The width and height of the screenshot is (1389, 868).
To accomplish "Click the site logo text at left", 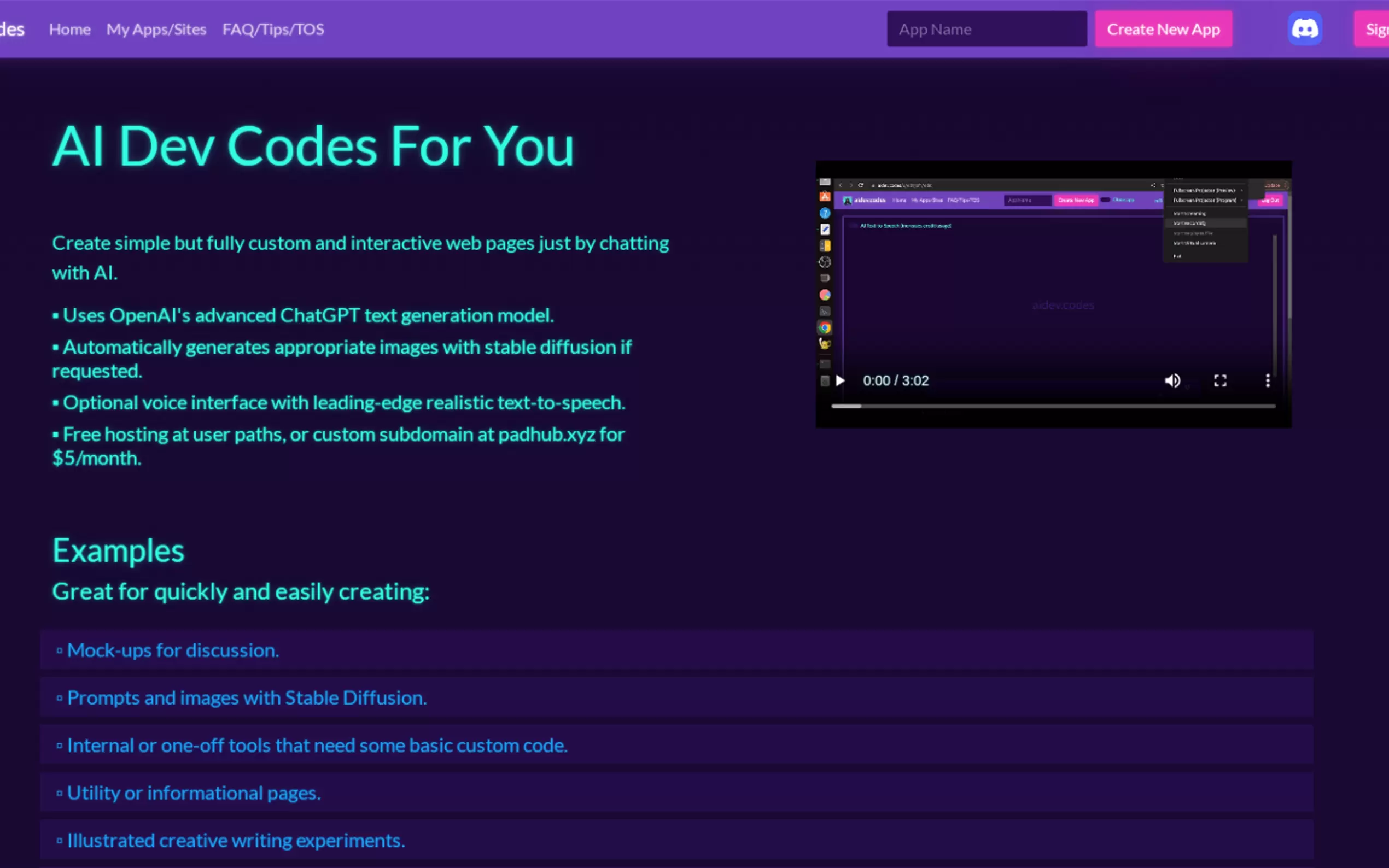I will 11,30.
